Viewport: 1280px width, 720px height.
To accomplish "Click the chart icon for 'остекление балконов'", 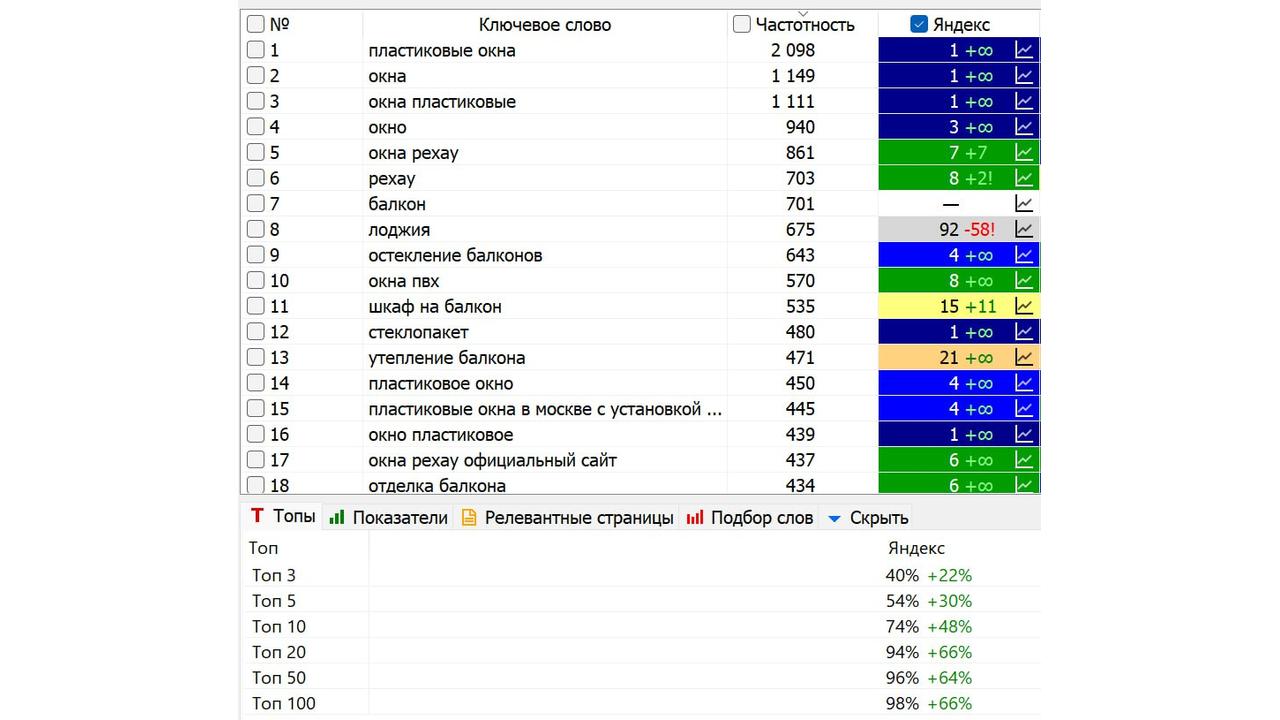I will click(1024, 255).
